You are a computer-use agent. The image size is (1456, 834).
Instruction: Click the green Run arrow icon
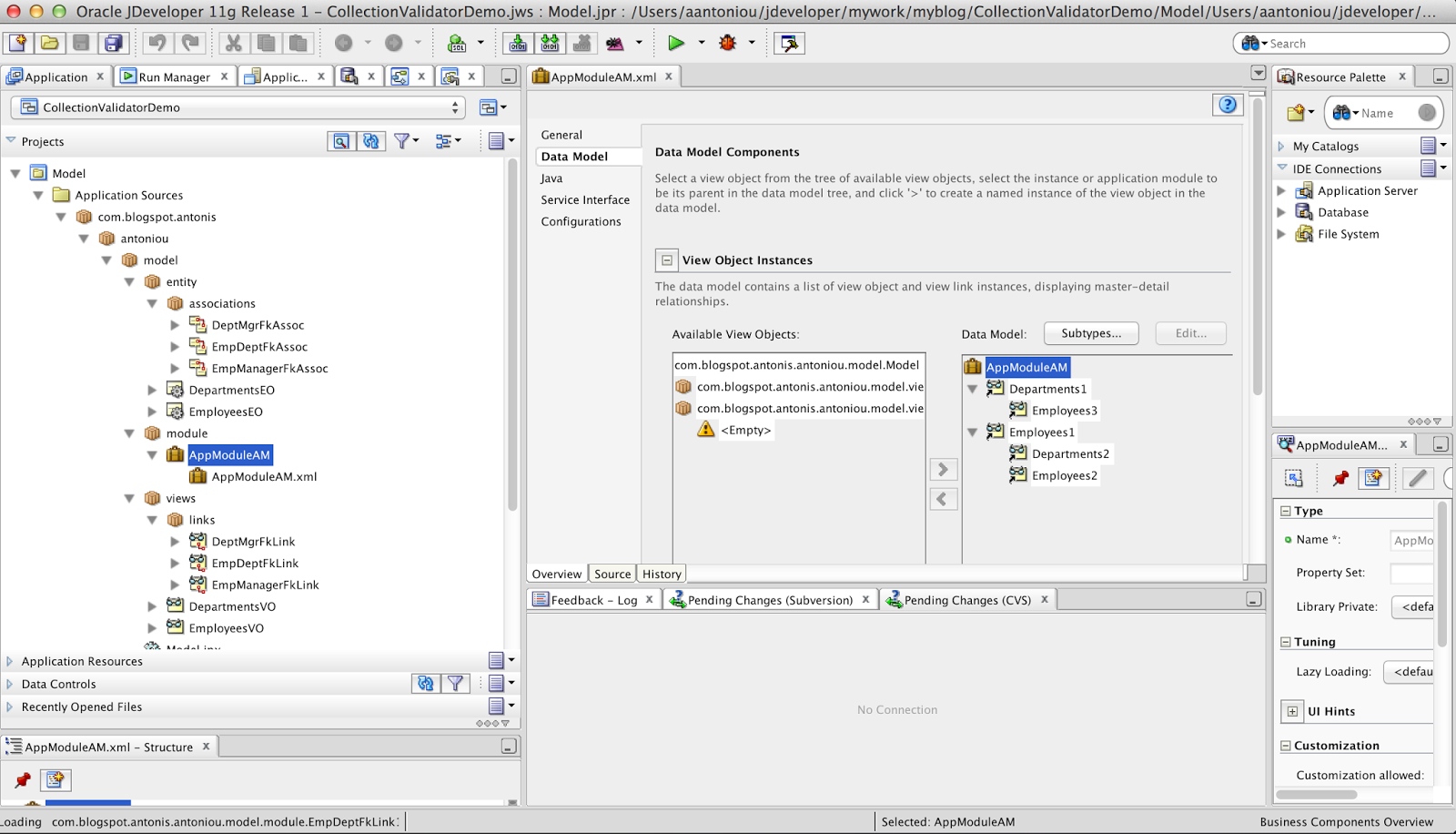(x=675, y=43)
